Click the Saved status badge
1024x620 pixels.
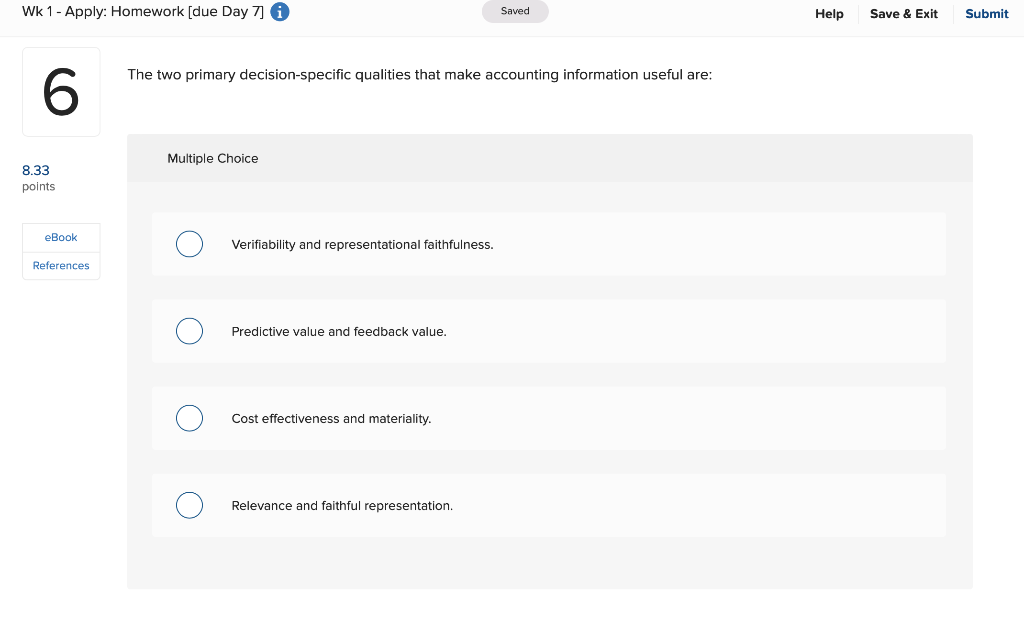point(515,11)
